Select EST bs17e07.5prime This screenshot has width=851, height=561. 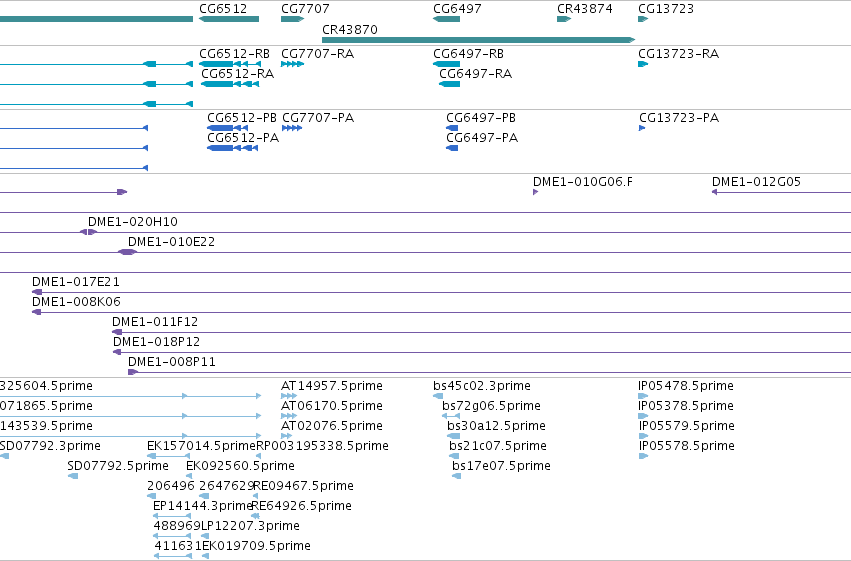457,476
